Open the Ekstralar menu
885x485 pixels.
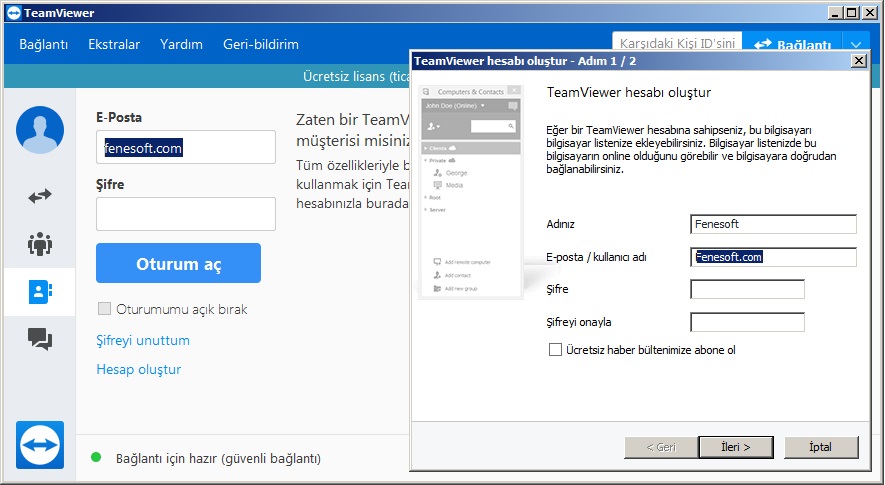114,44
